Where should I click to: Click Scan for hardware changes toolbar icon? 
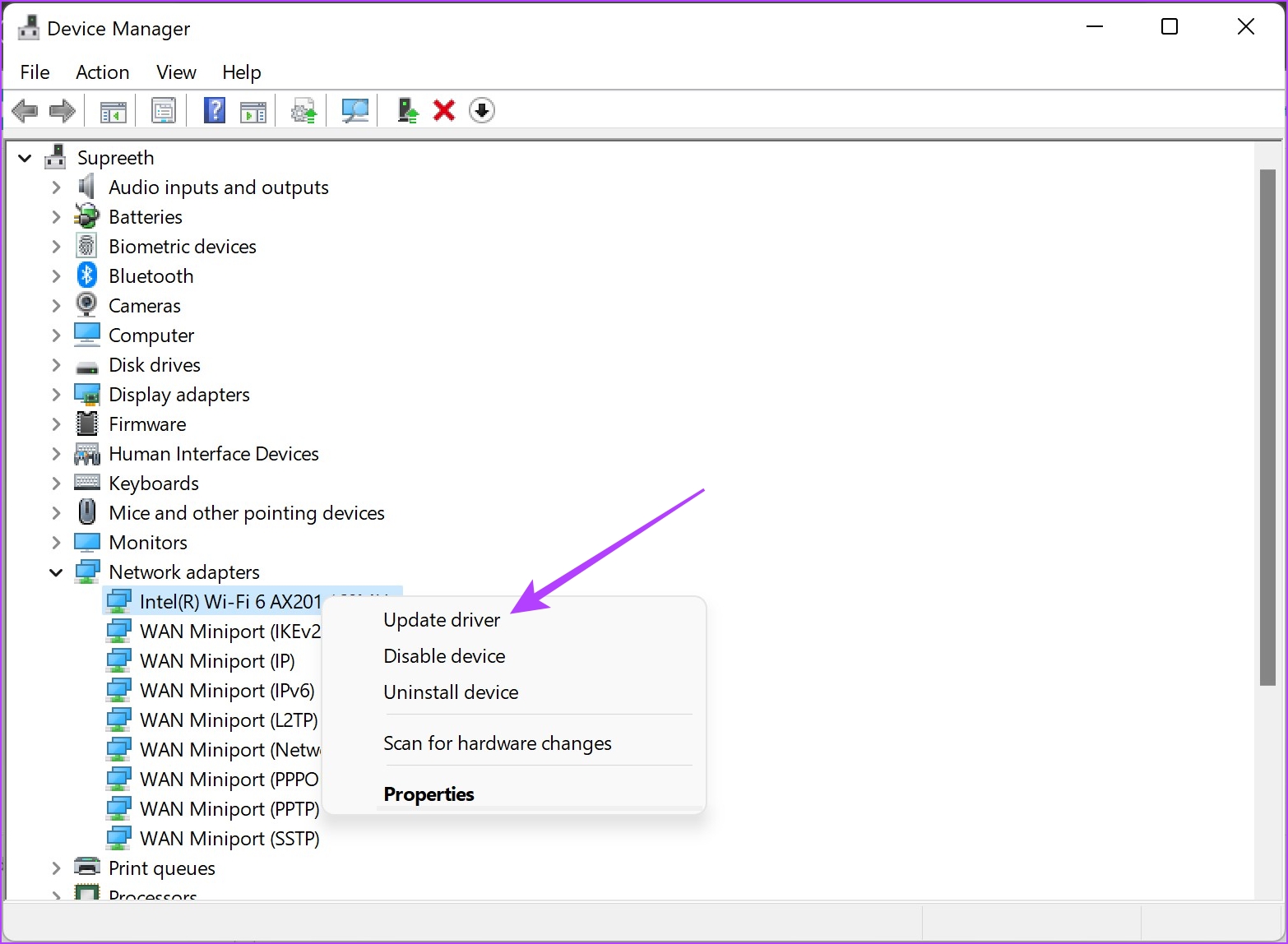pyautogui.click(x=355, y=110)
